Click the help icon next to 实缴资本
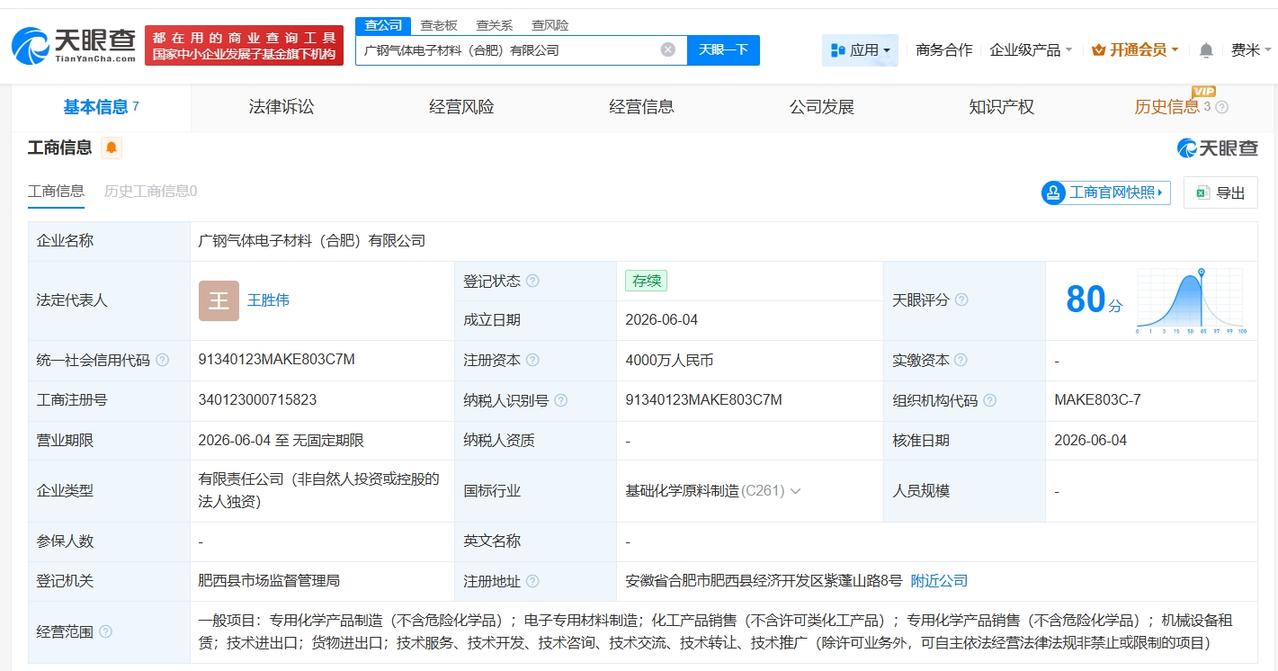 tap(961, 360)
